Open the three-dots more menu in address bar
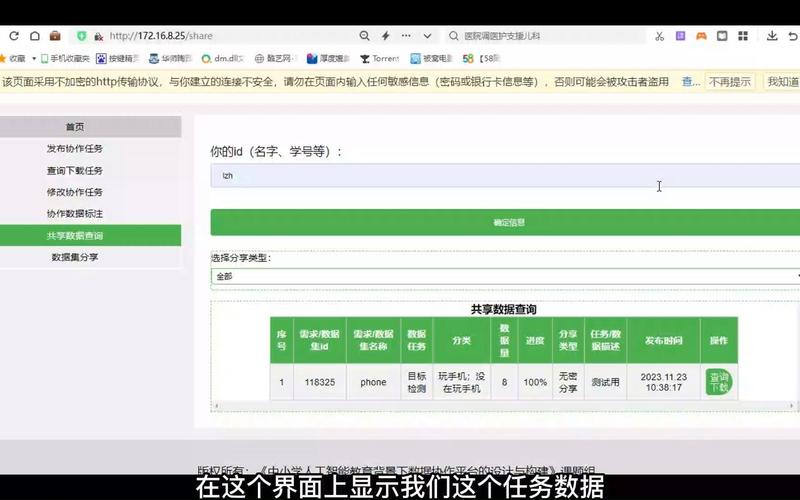Image resolution: width=800 pixels, height=500 pixels. point(406,36)
